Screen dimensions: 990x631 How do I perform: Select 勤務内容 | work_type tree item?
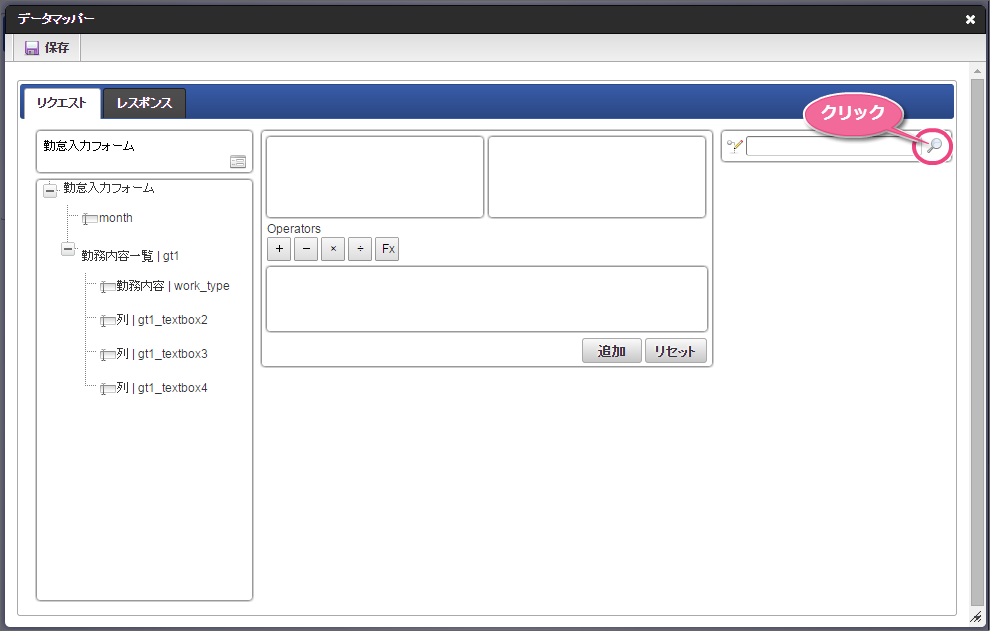[173, 286]
